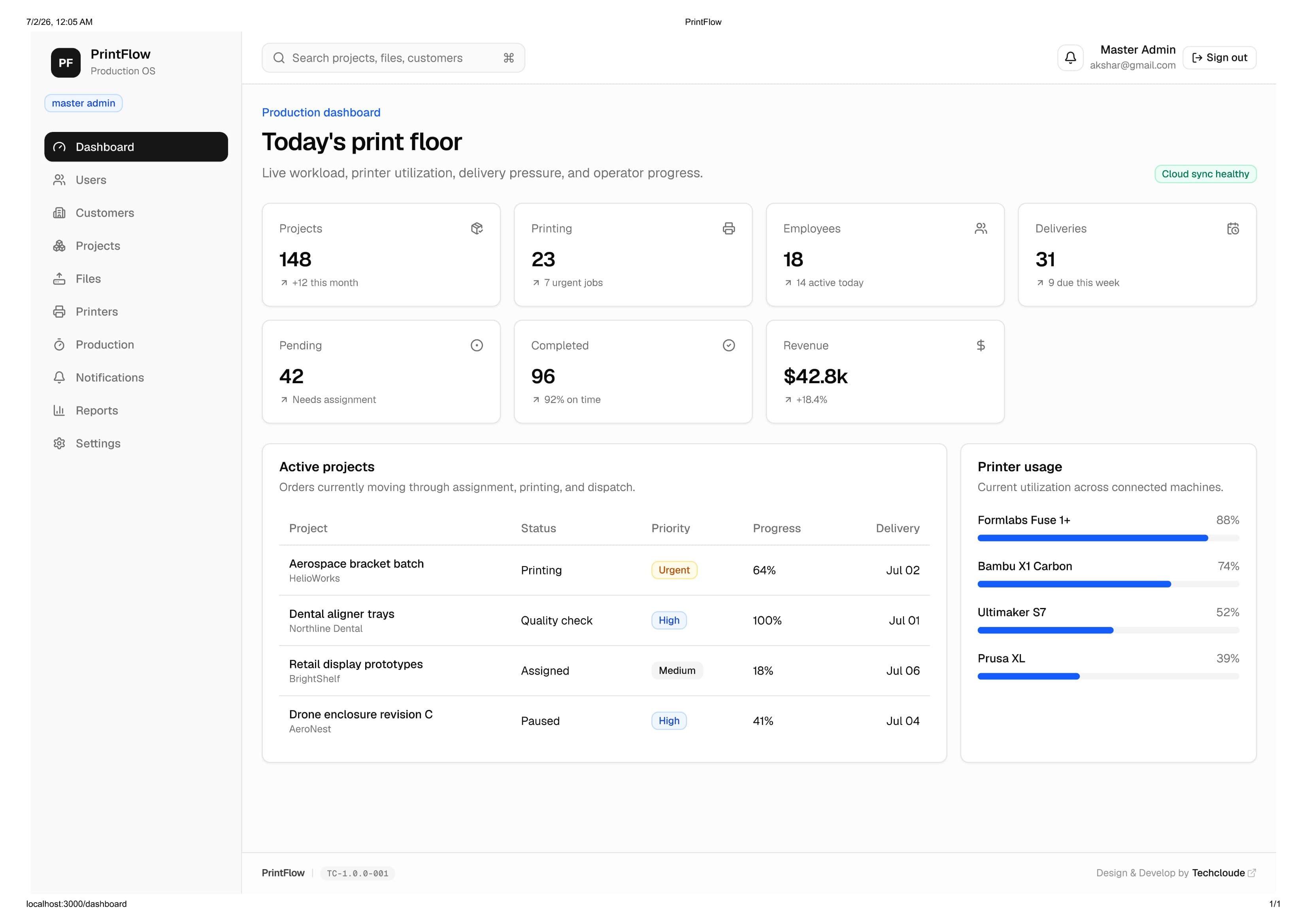This screenshot has height=924, width=1307.
Task: Click the Quality check status cell
Action: pos(557,621)
